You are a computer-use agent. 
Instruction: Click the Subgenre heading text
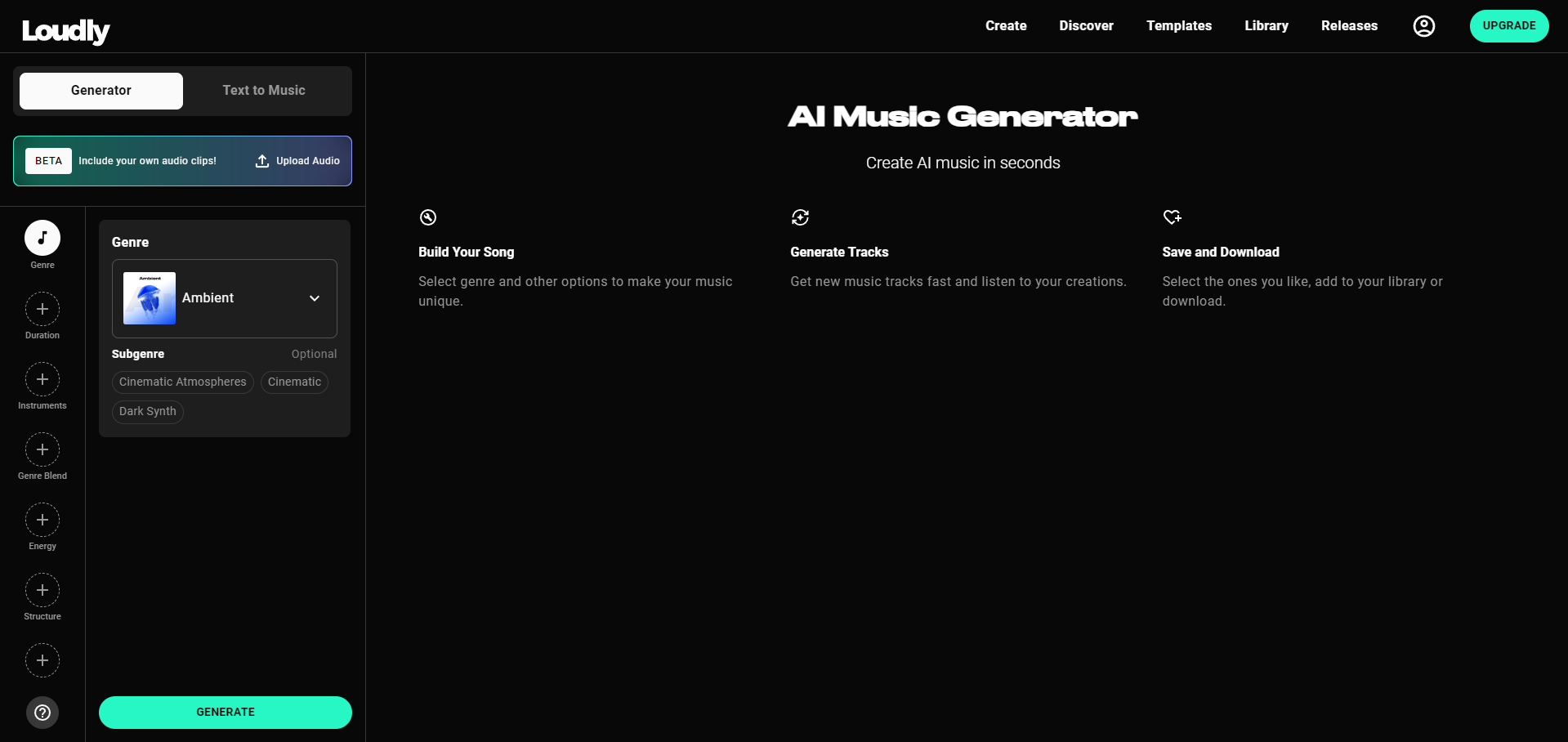click(138, 354)
